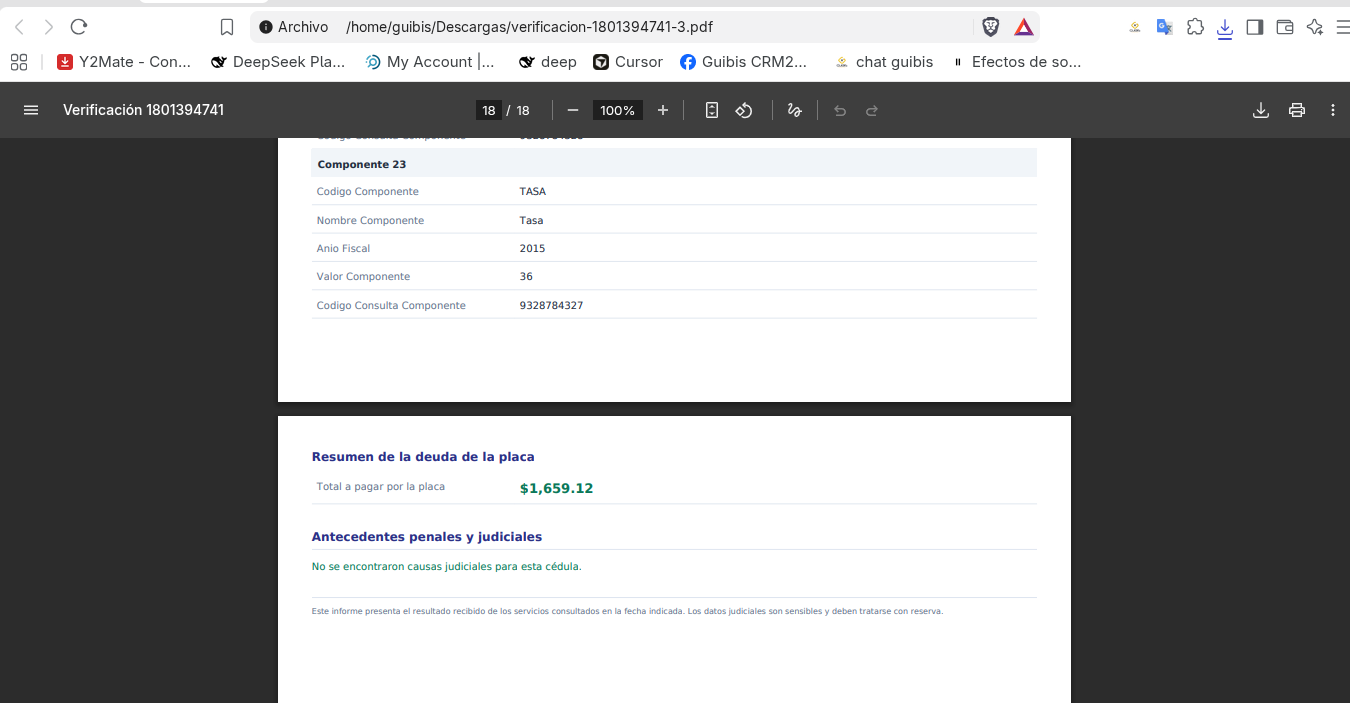This screenshot has width=1350, height=703.
Task: Click 'Resumen de la deuda de la placa' heading
Action: point(423,457)
